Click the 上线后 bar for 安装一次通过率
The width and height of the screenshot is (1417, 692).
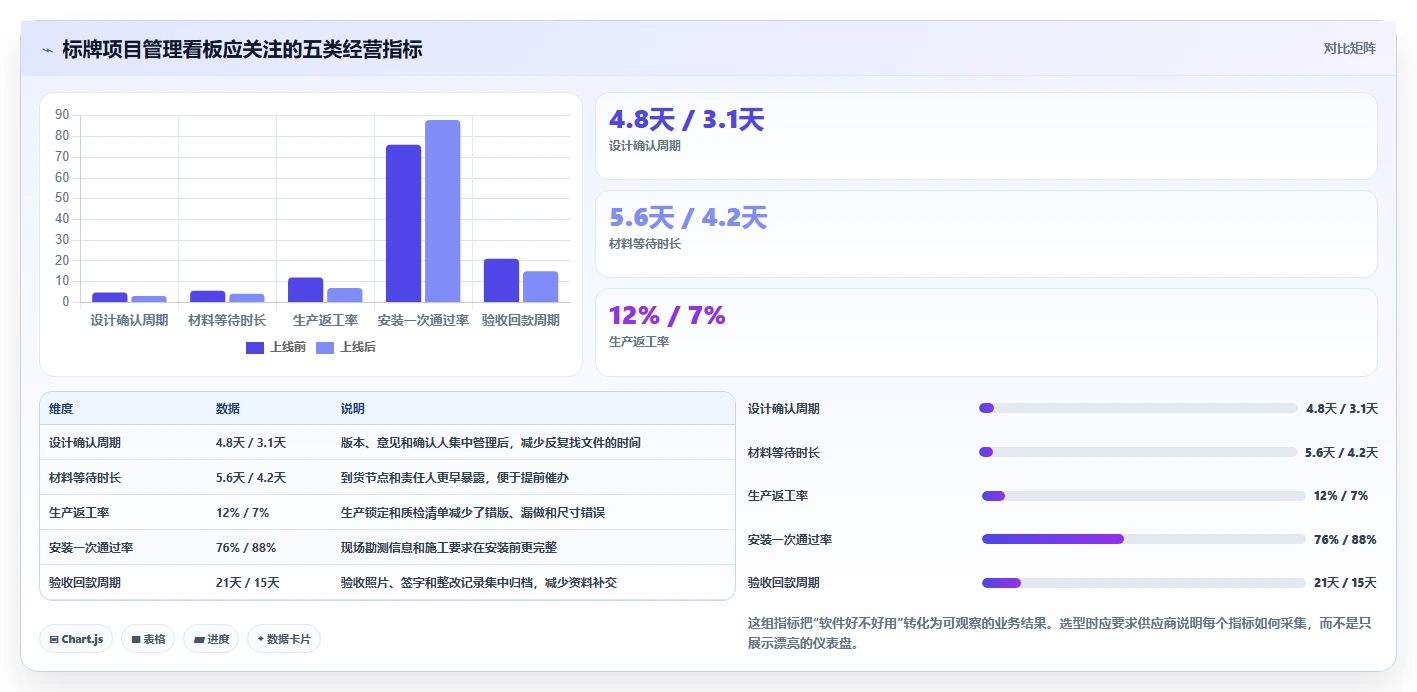pyautogui.click(x=442, y=211)
